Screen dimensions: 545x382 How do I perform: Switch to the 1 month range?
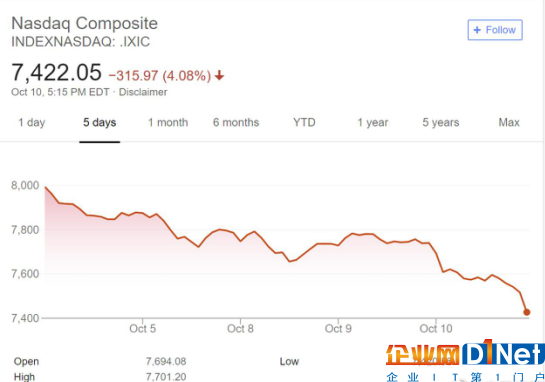coord(168,122)
